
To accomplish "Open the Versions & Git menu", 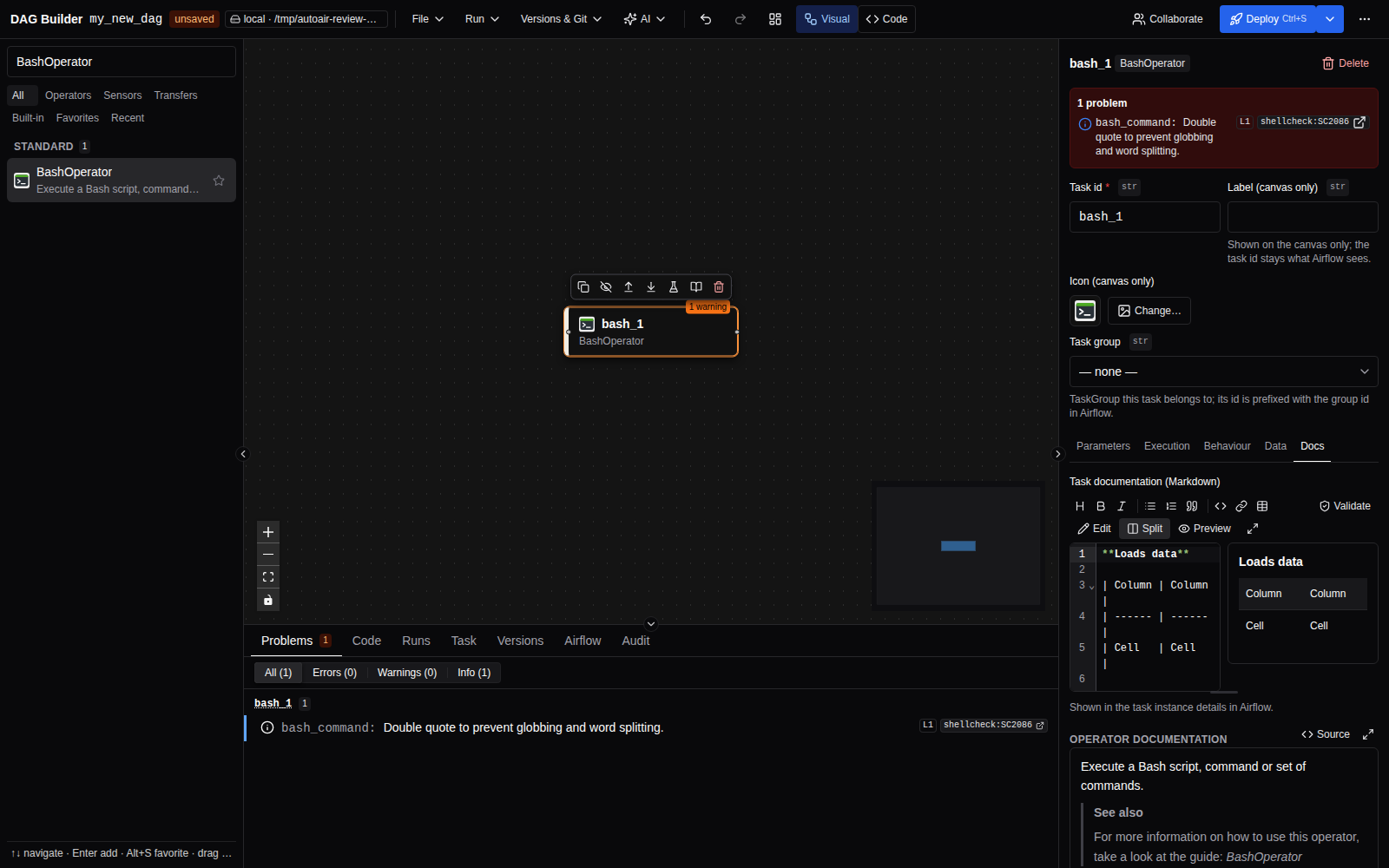I will 561,19.
